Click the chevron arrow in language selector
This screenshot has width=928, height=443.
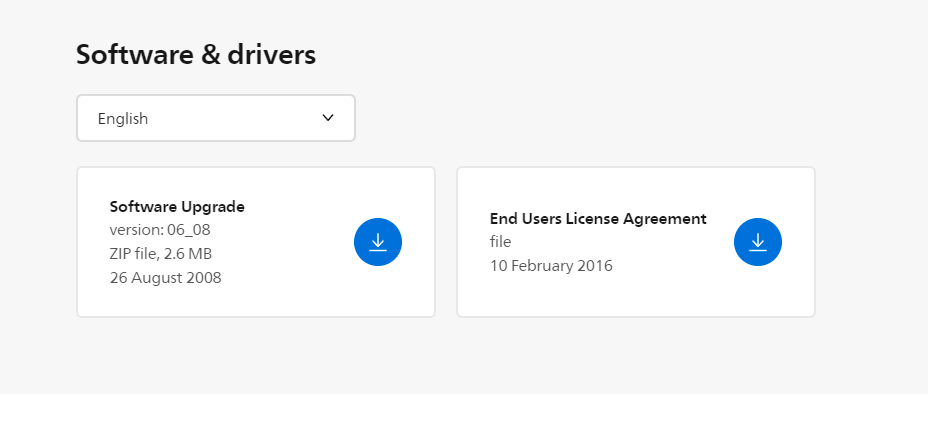pos(328,118)
